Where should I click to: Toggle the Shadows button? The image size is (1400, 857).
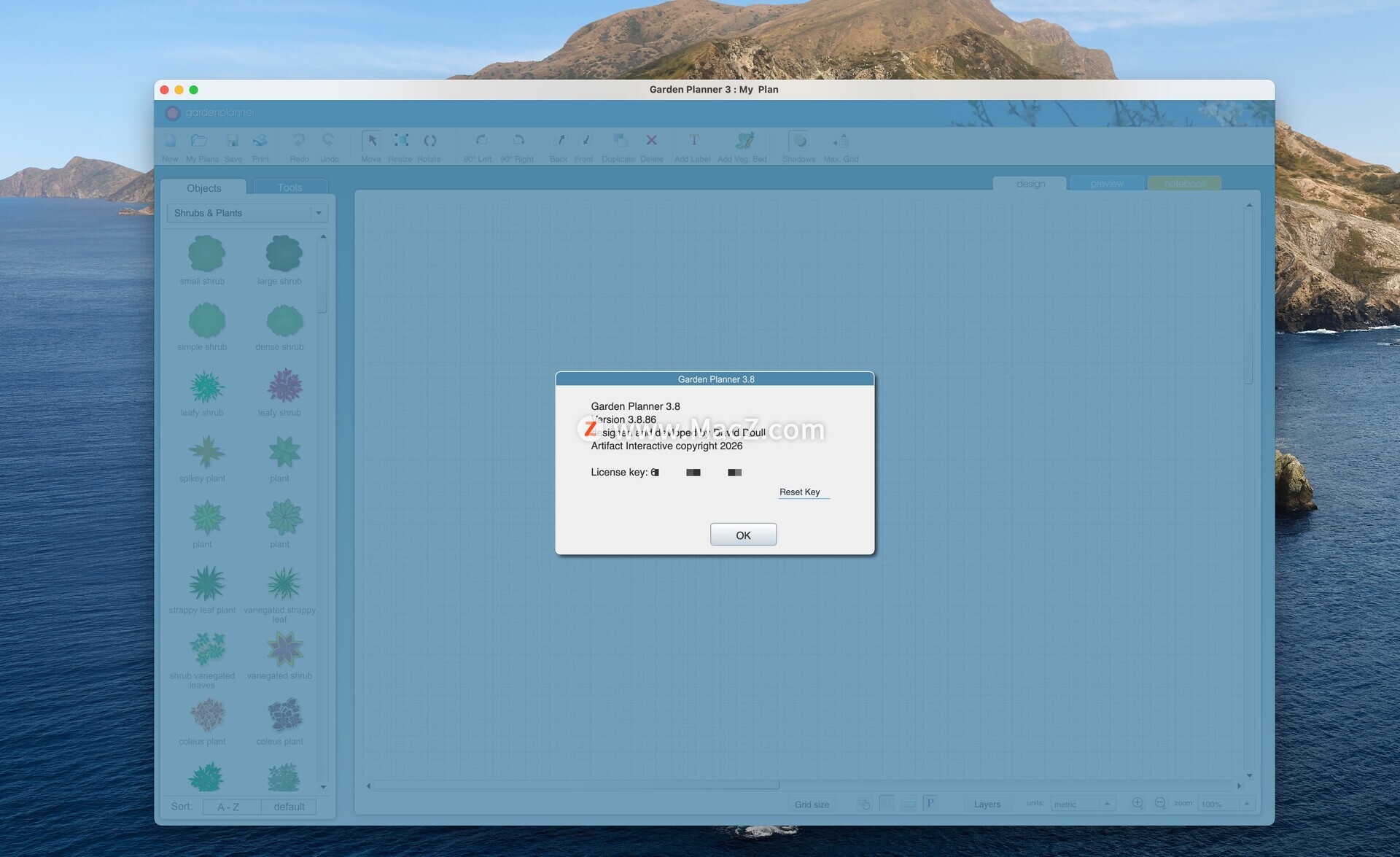(x=799, y=141)
